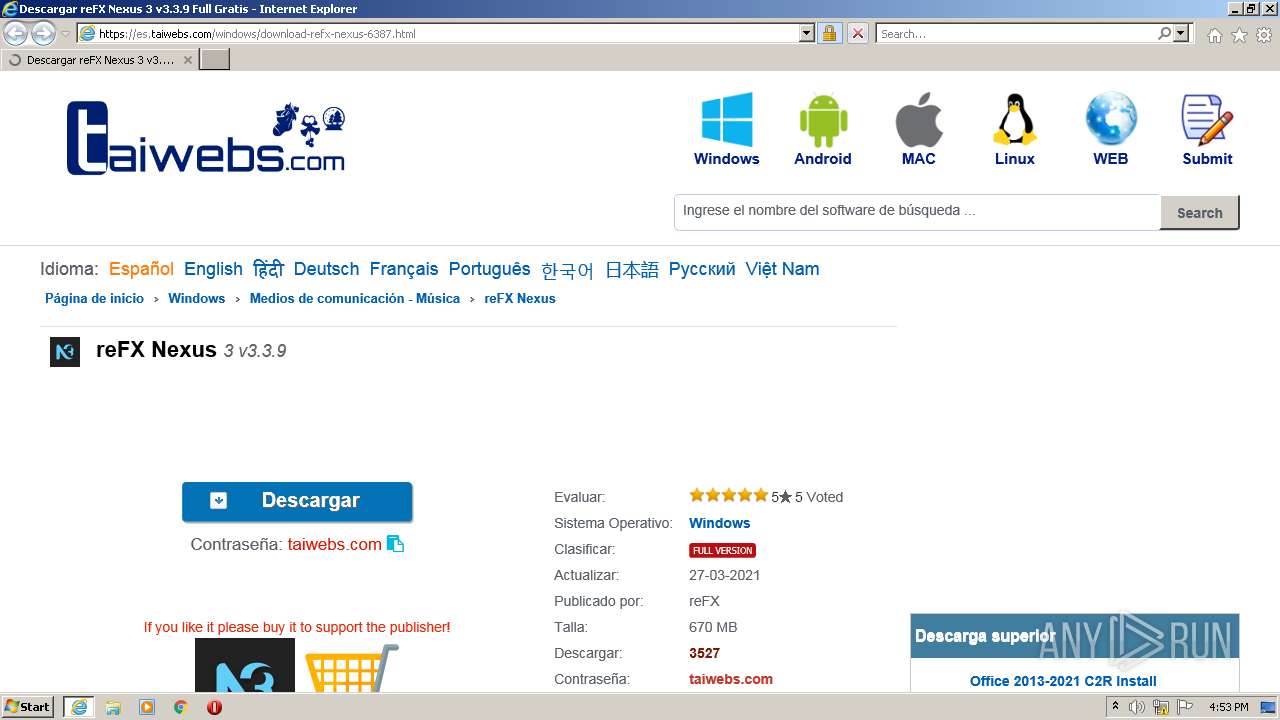The image size is (1280, 720).
Task: Click the FULL VERSION badge
Action: [722, 550]
